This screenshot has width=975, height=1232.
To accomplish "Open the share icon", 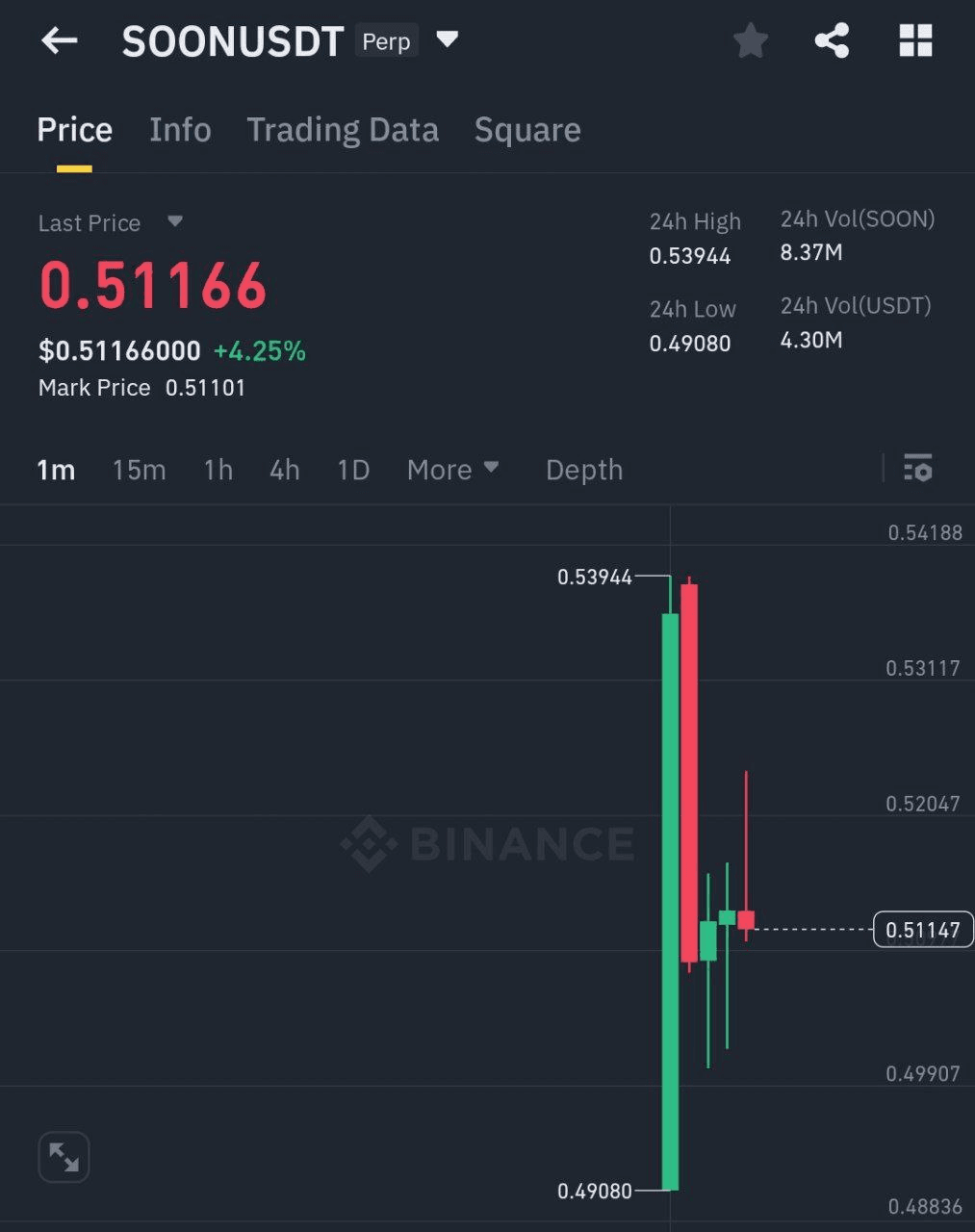I will tap(832, 41).
